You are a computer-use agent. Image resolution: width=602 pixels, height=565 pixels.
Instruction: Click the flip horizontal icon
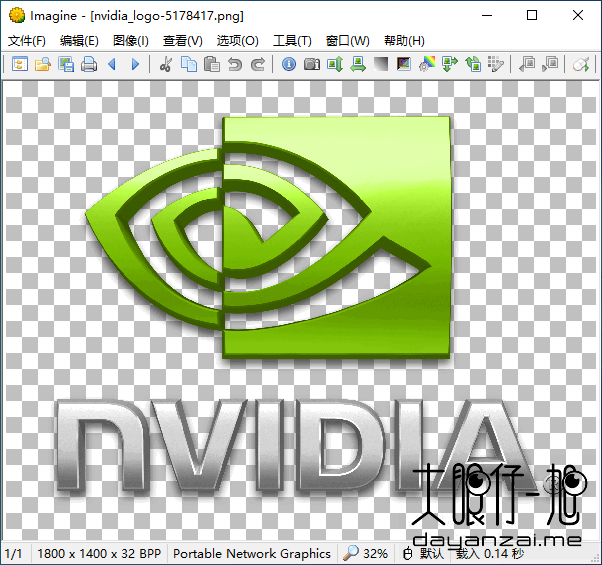pos(358,64)
